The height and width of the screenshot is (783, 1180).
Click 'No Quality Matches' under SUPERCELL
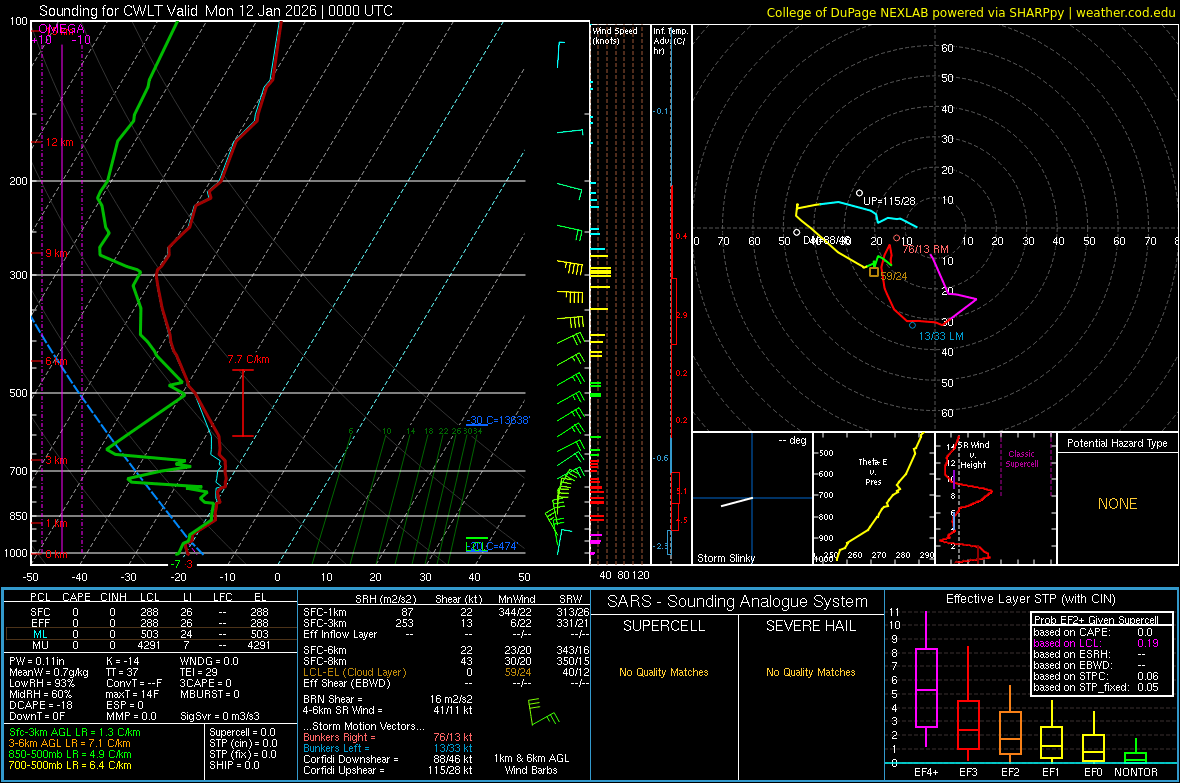click(x=664, y=672)
